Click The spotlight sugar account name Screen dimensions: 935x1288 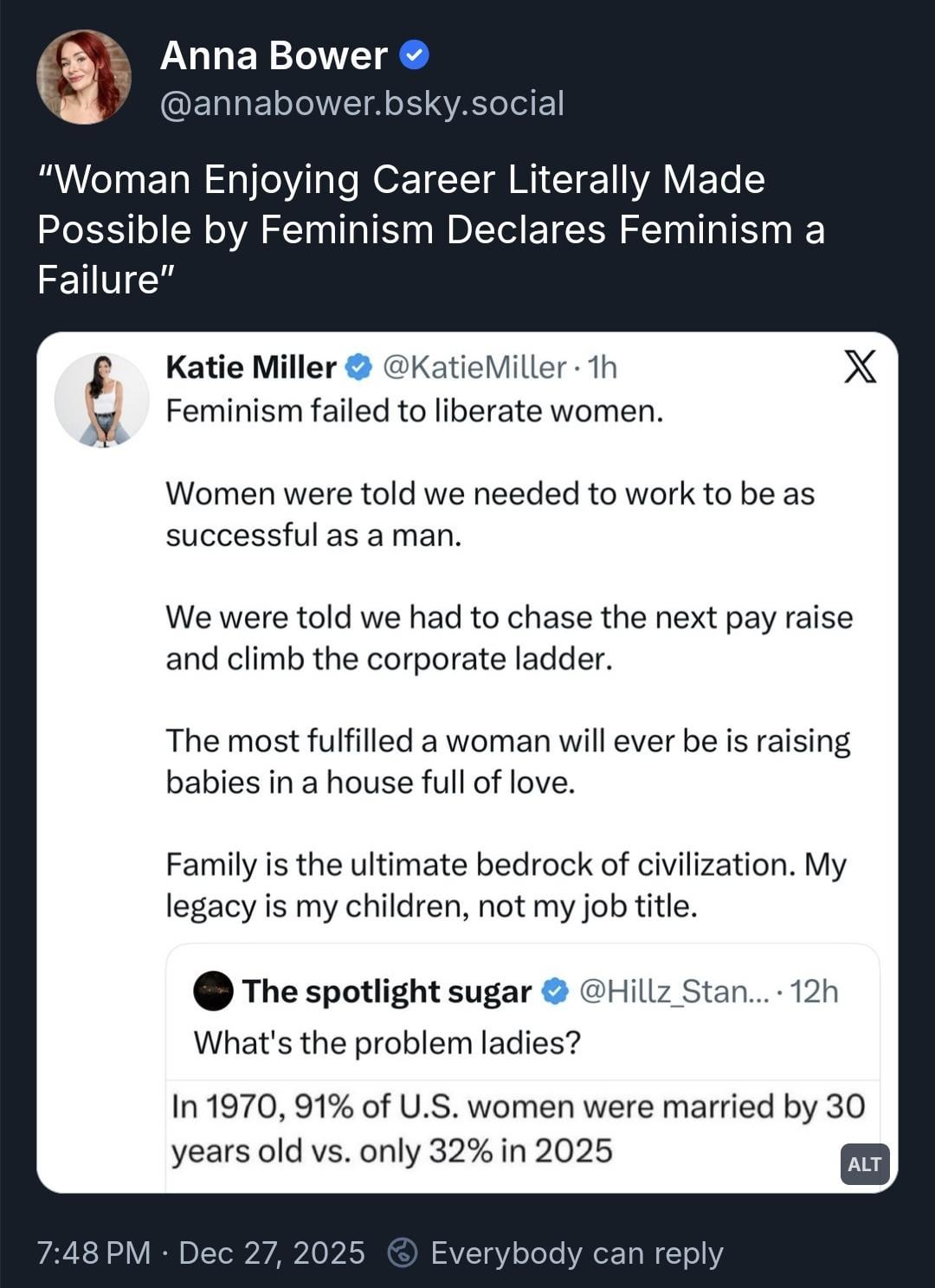coord(386,991)
